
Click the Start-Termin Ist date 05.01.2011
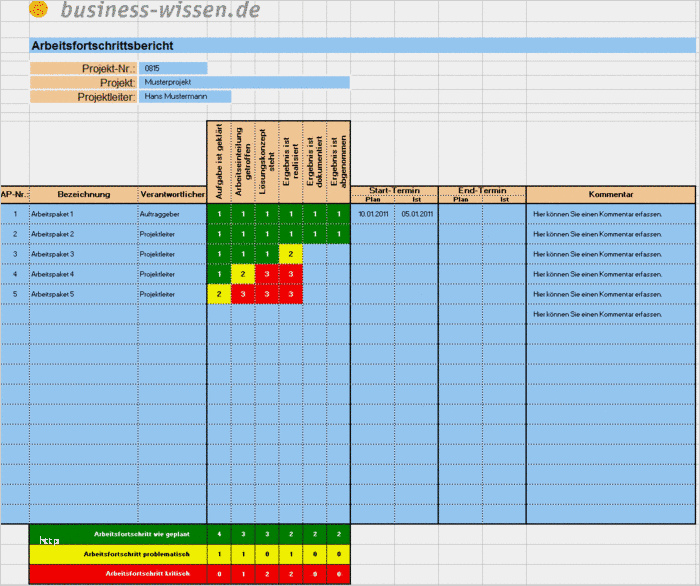pyautogui.click(x=417, y=214)
